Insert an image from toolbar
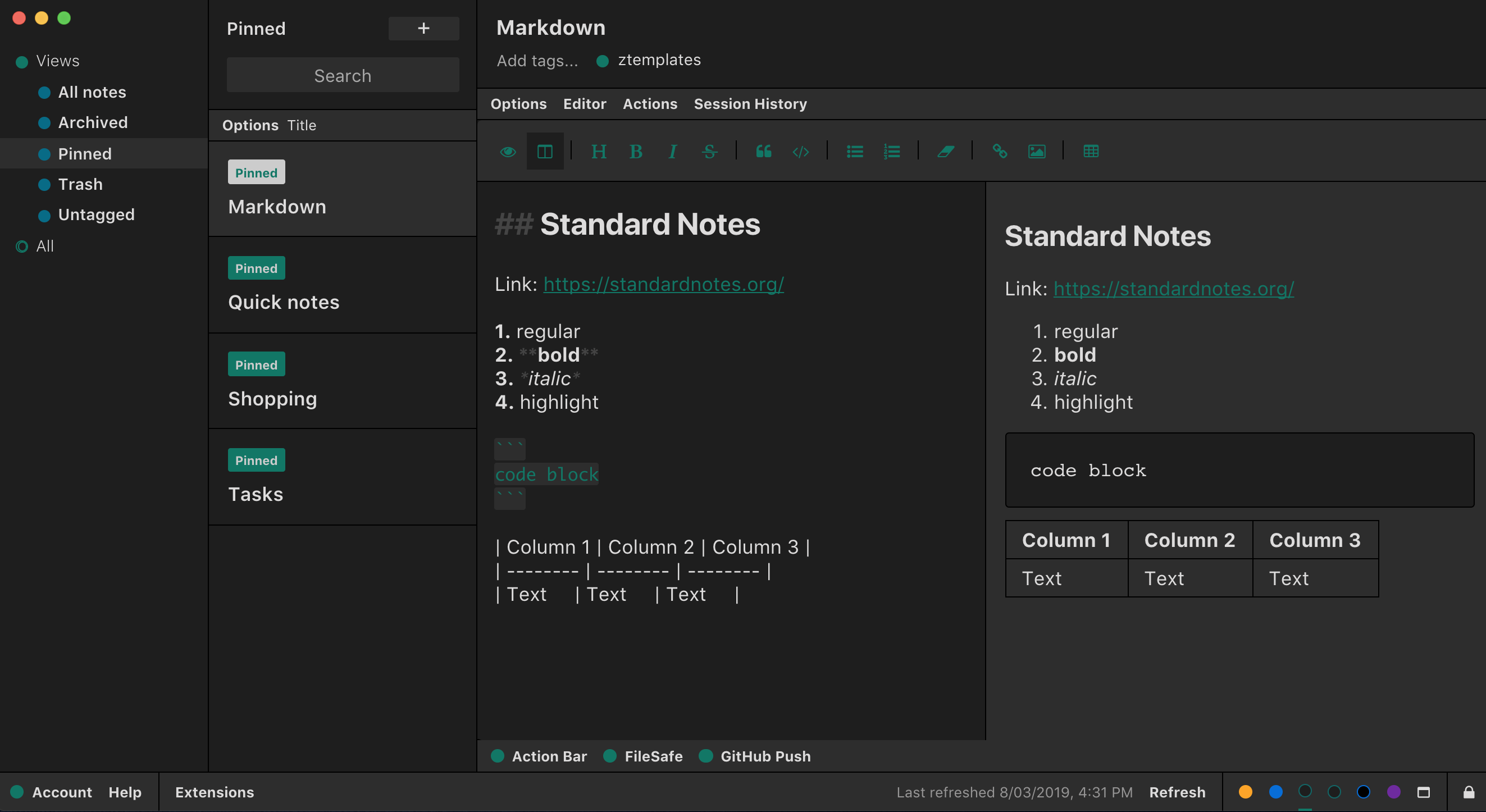 1036,152
